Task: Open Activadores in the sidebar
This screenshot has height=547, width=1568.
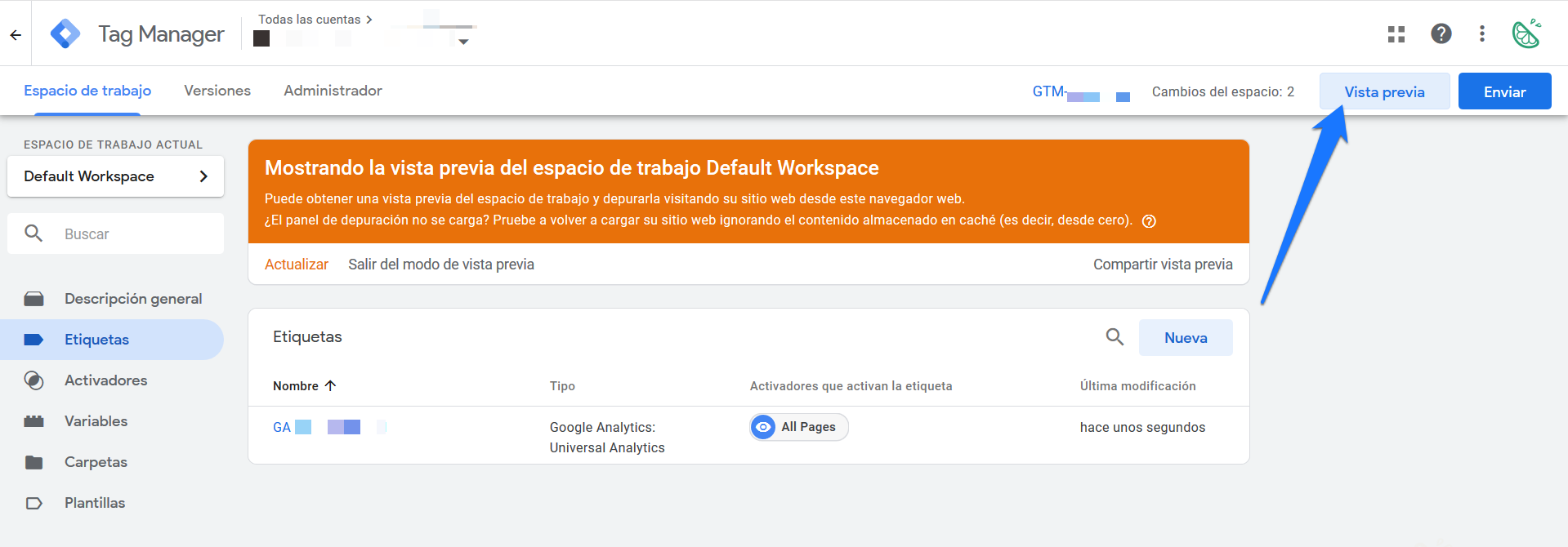Action: coord(105,380)
